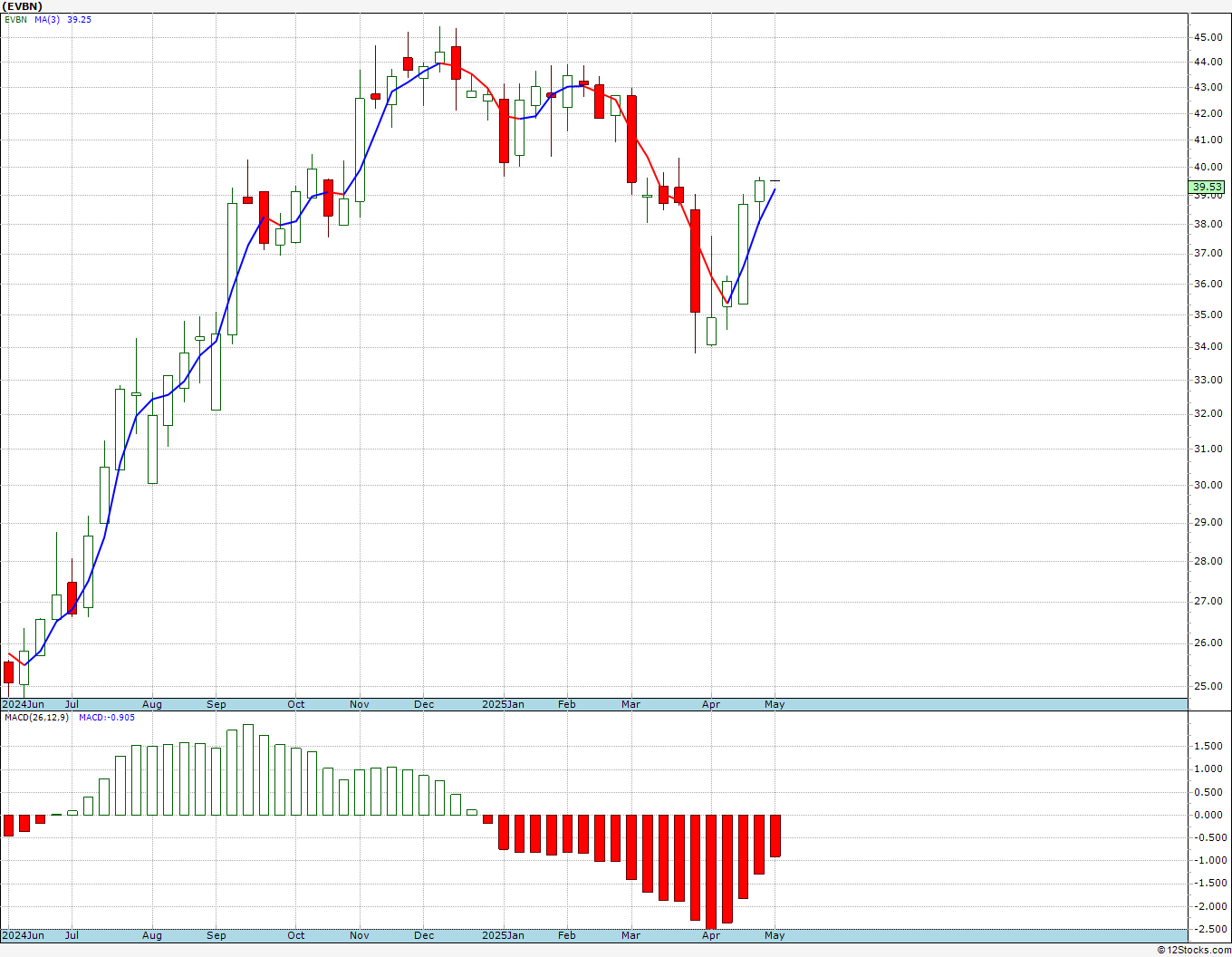Select the 0.000 MACD axis label

pyautogui.click(x=1209, y=815)
